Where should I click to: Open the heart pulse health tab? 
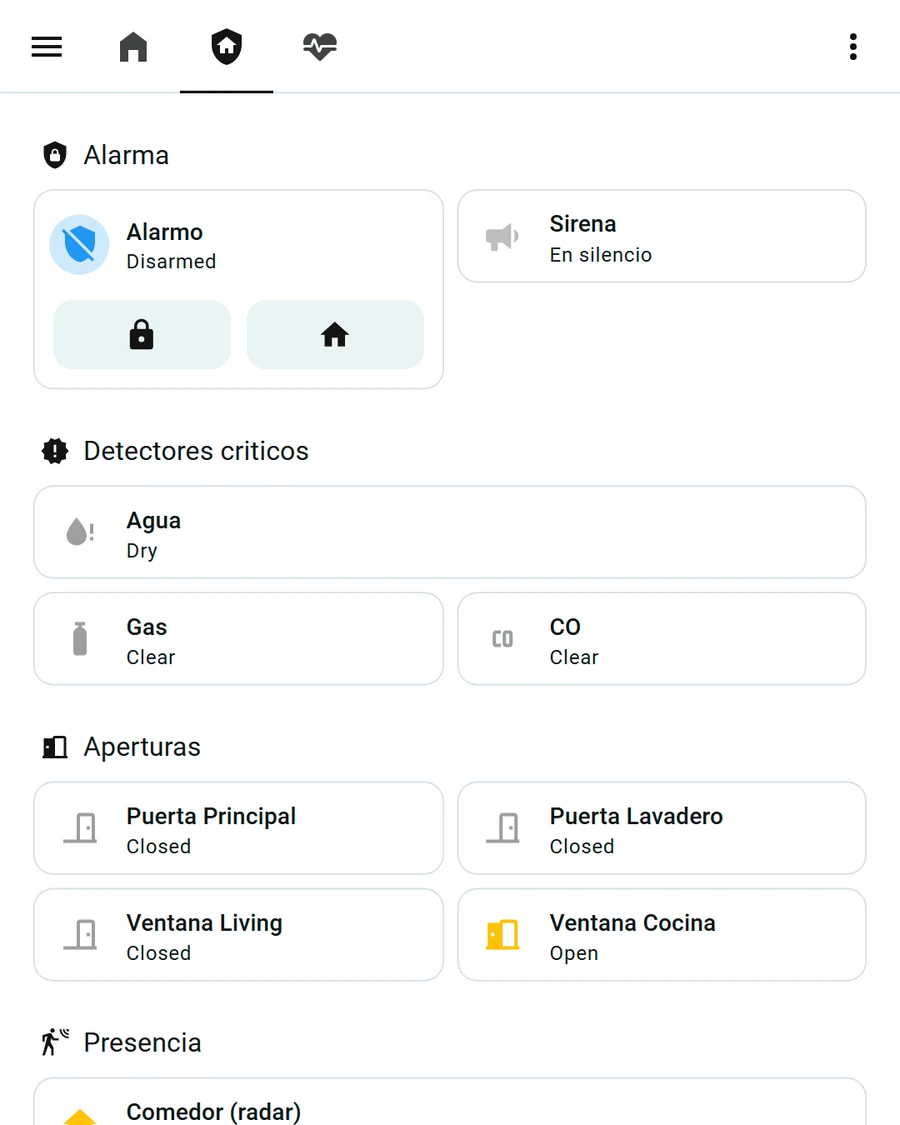click(x=320, y=47)
